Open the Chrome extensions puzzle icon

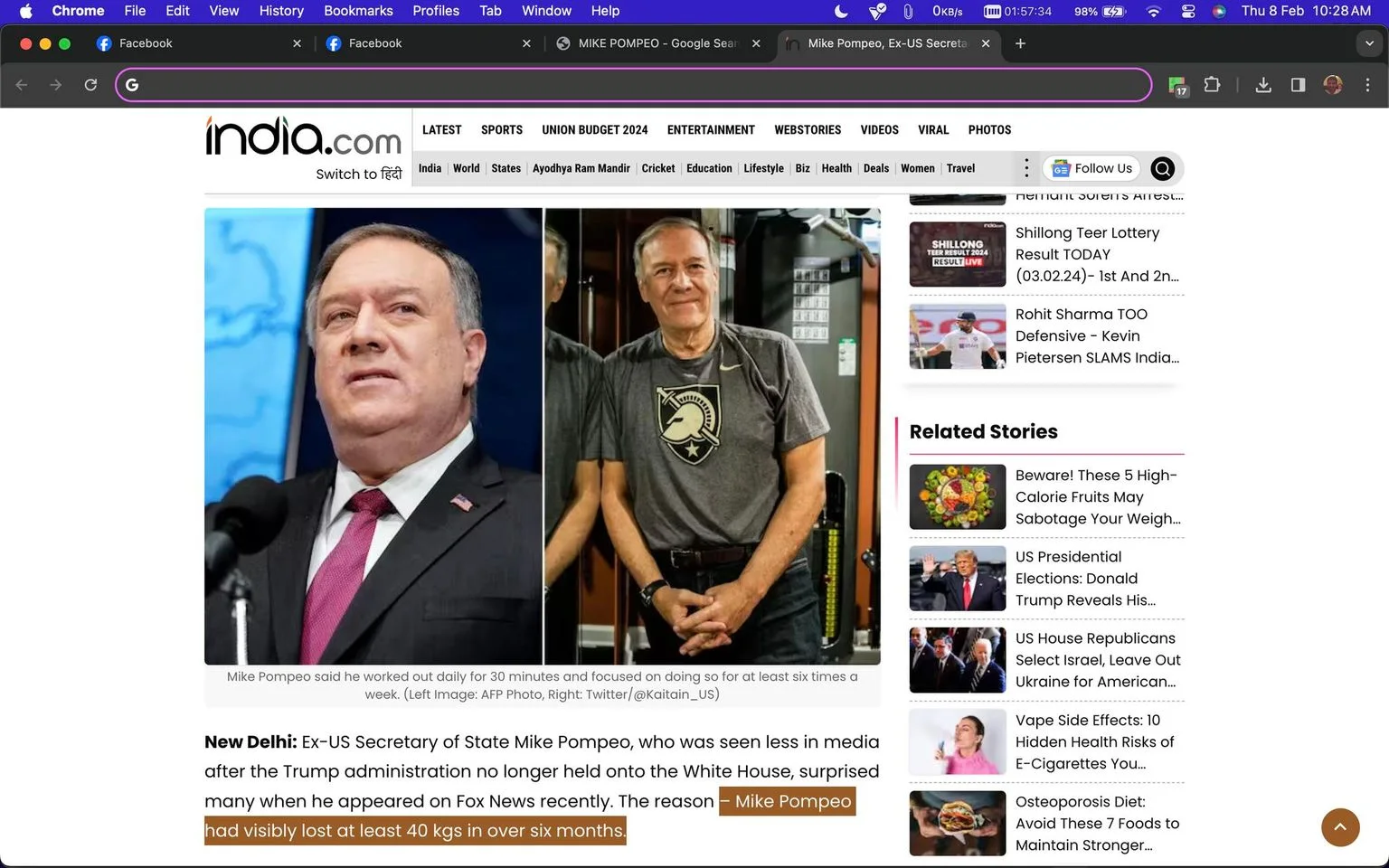click(x=1212, y=85)
